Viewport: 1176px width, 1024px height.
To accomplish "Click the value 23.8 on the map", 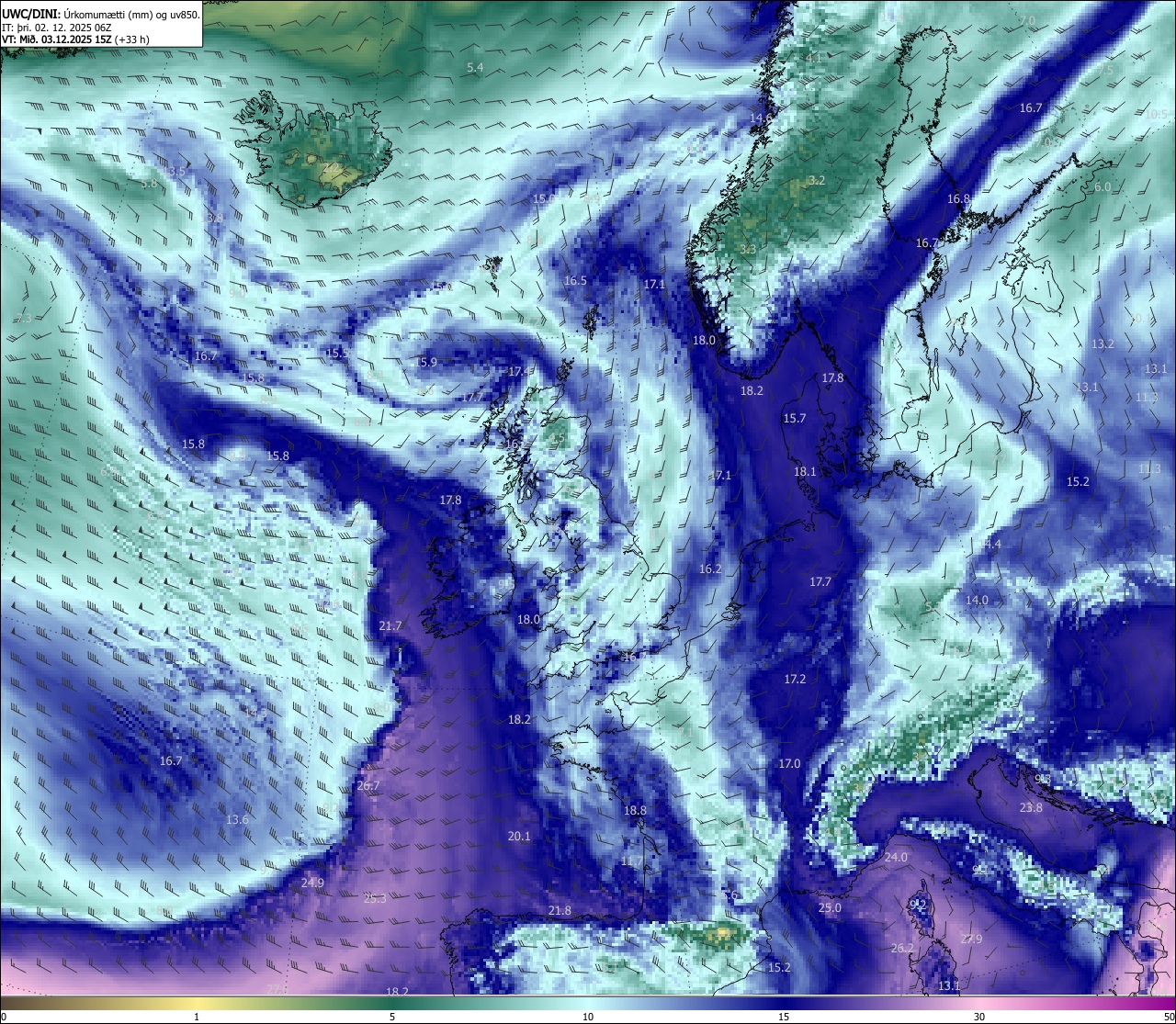I will point(1031,808).
